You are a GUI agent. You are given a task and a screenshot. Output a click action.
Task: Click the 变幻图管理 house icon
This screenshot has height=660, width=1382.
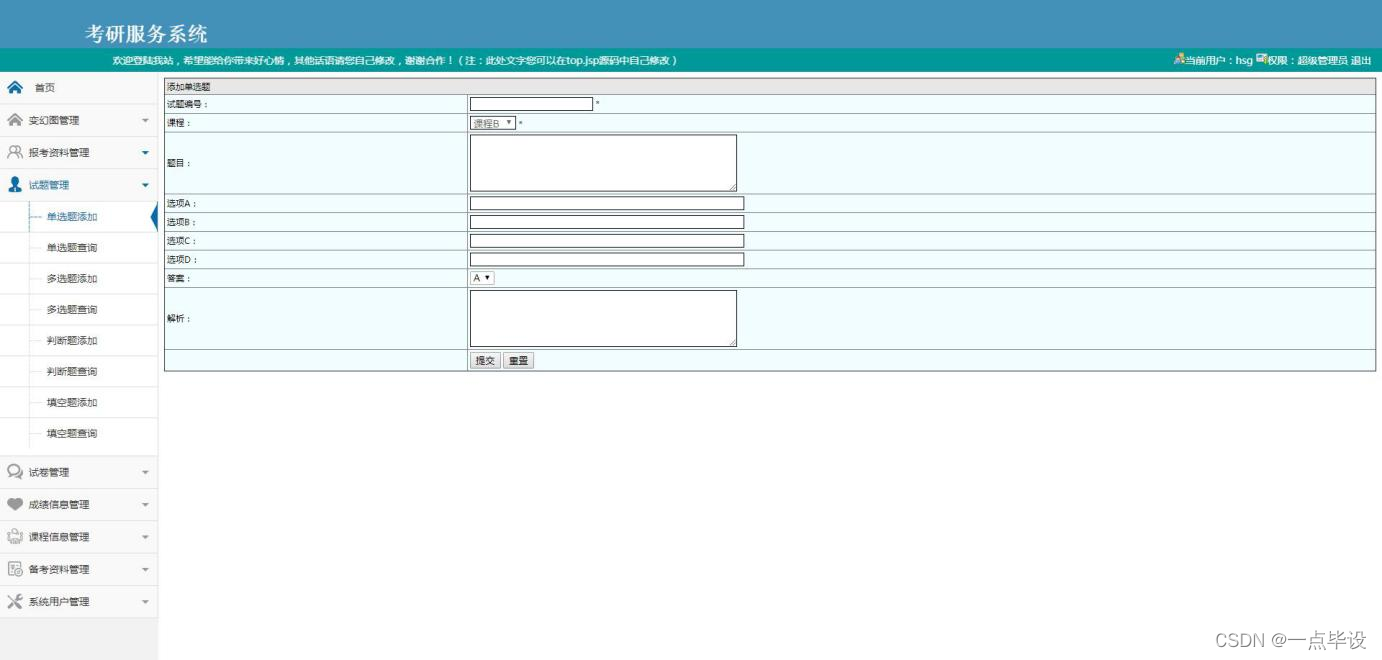pyautogui.click(x=15, y=120)
